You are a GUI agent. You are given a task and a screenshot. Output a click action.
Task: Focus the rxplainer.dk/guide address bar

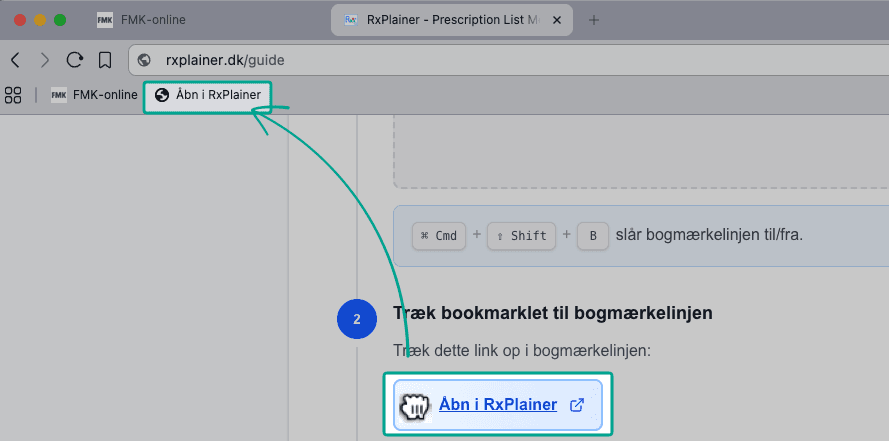[509, 60]
